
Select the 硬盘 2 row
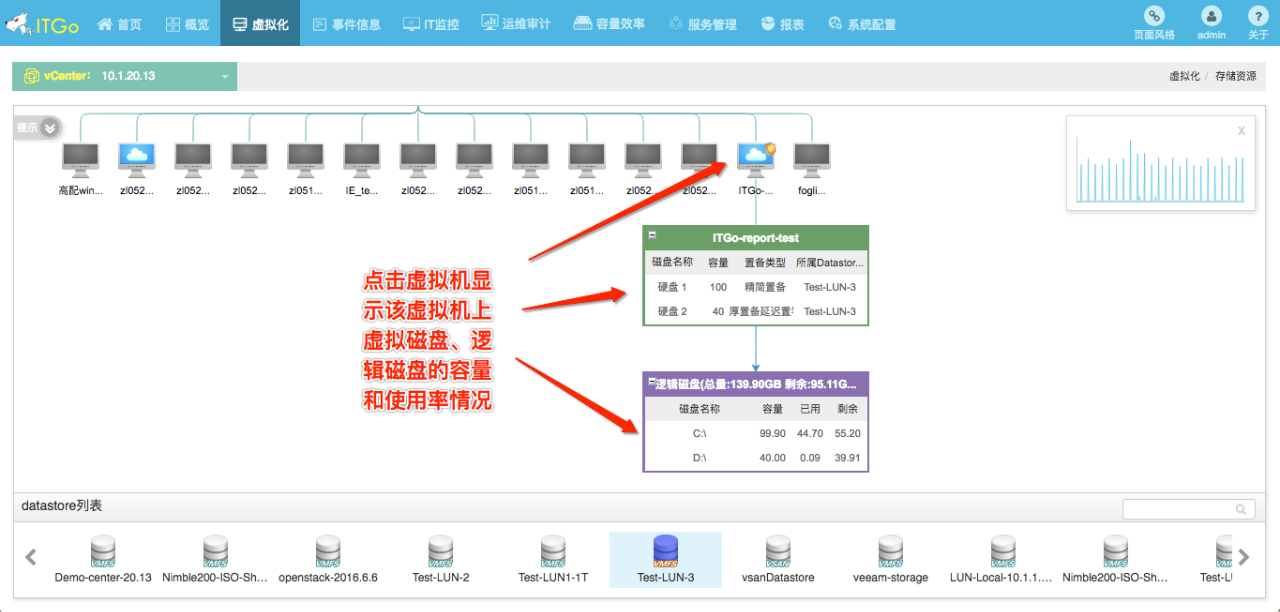pos(756,311)
